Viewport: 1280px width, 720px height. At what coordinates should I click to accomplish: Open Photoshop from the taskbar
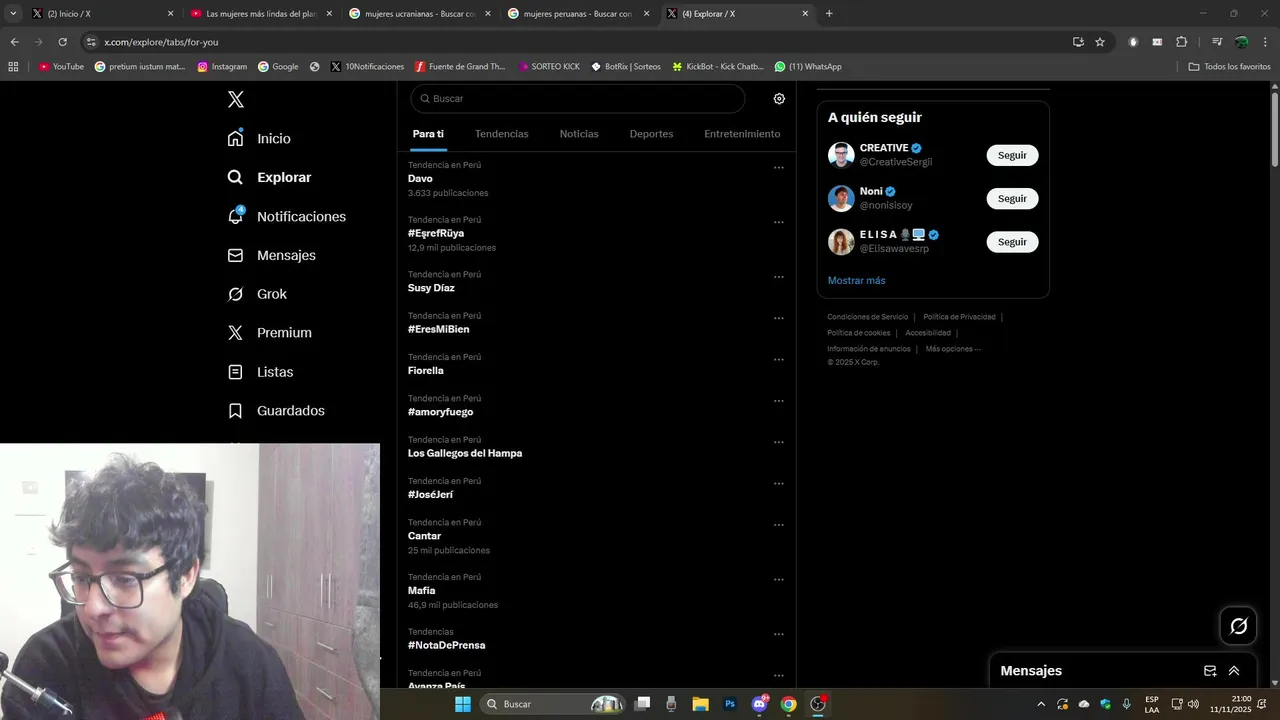[730, 704]
